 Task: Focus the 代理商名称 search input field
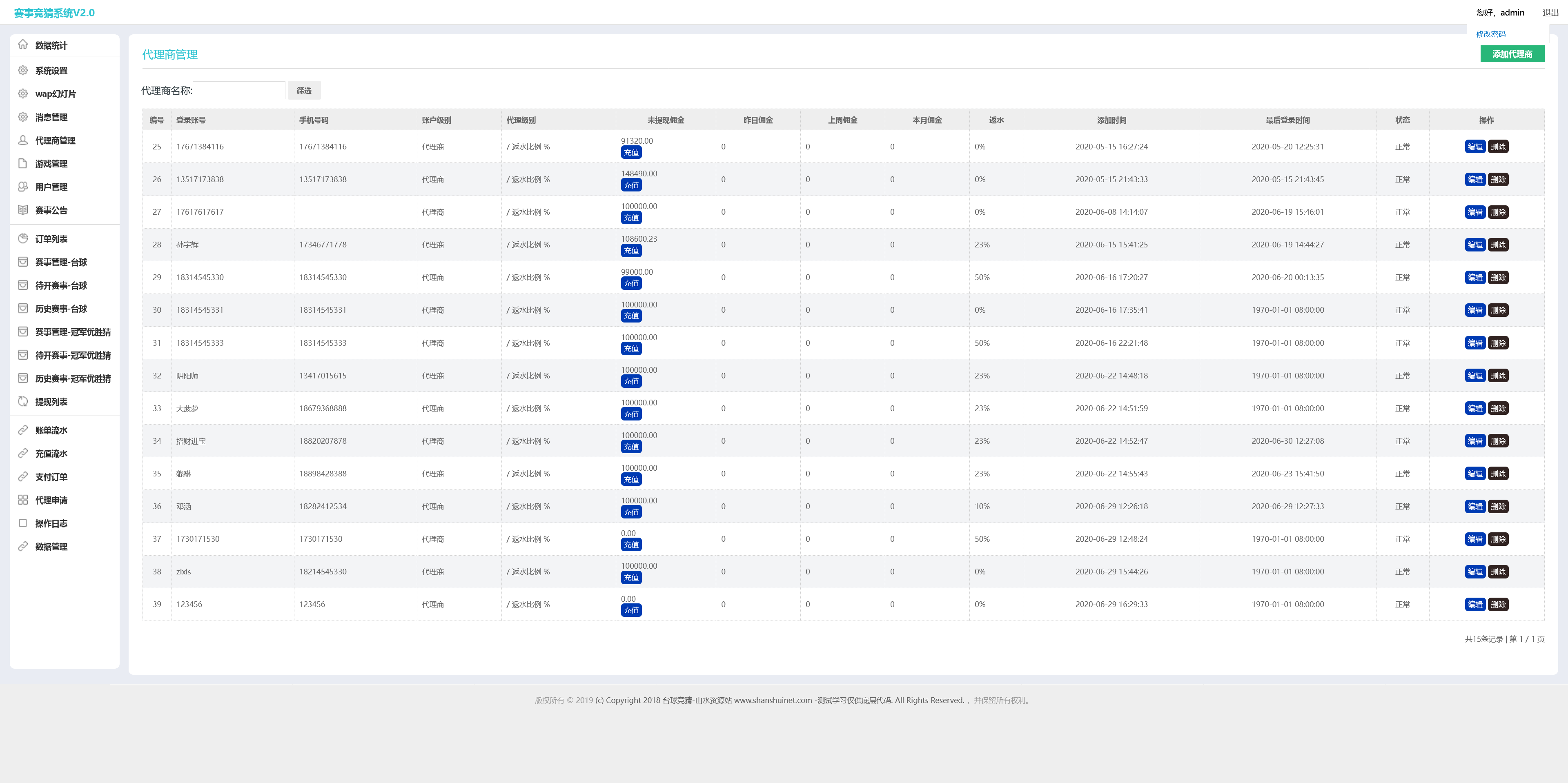point(238,90)
